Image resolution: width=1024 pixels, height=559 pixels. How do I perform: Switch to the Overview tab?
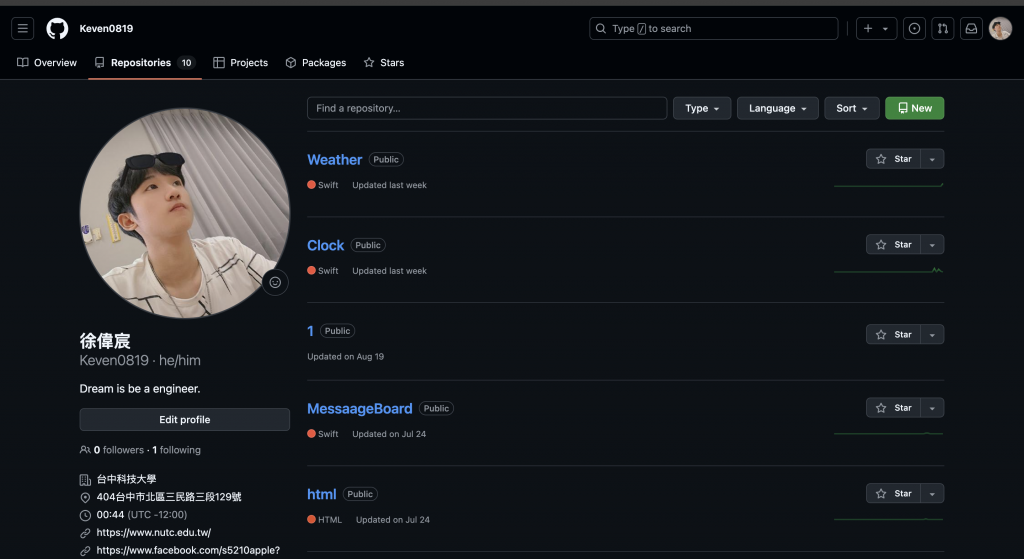coord(46,63)
